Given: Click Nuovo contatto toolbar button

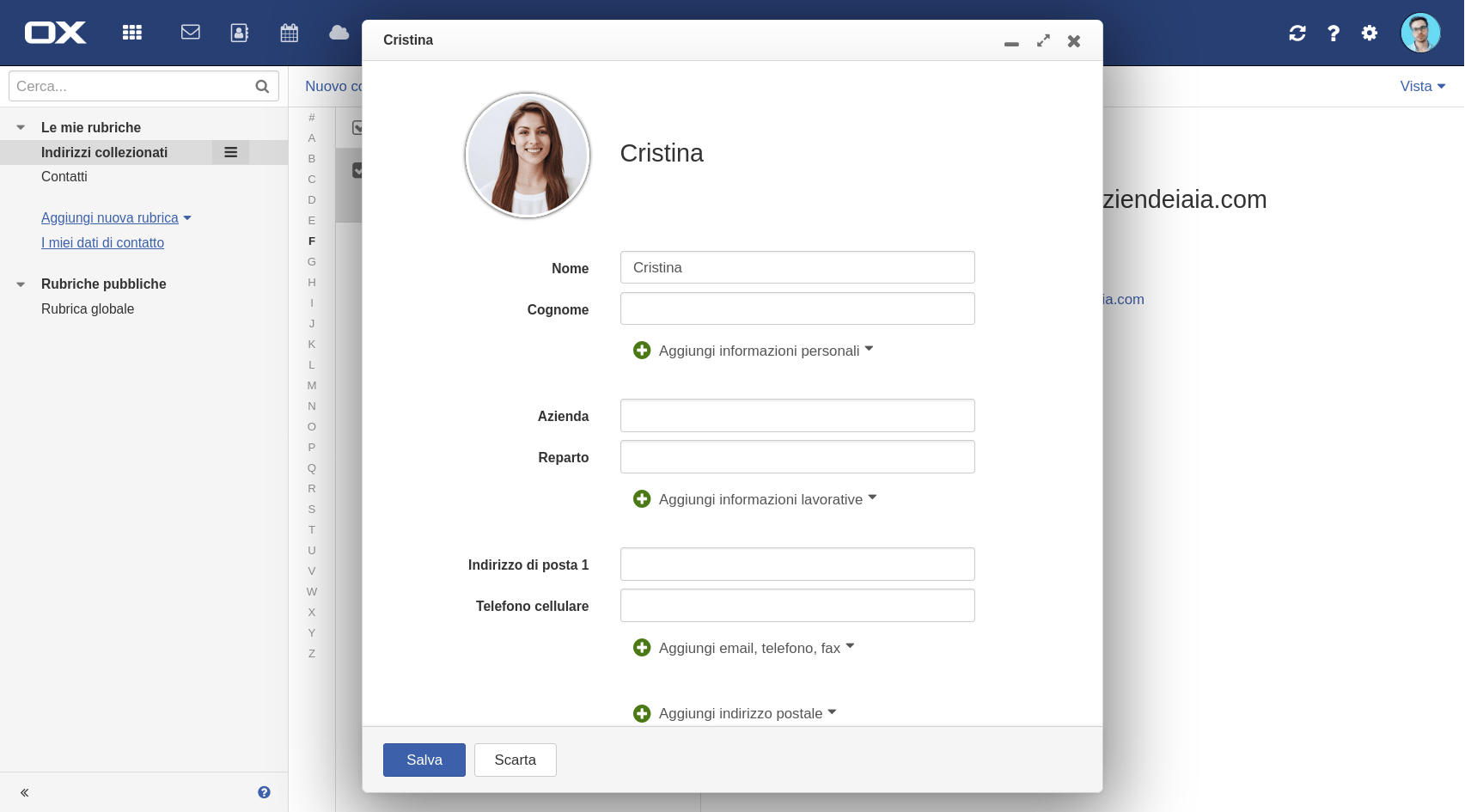Looking at the screenshot, I should [x=333, y=86].
